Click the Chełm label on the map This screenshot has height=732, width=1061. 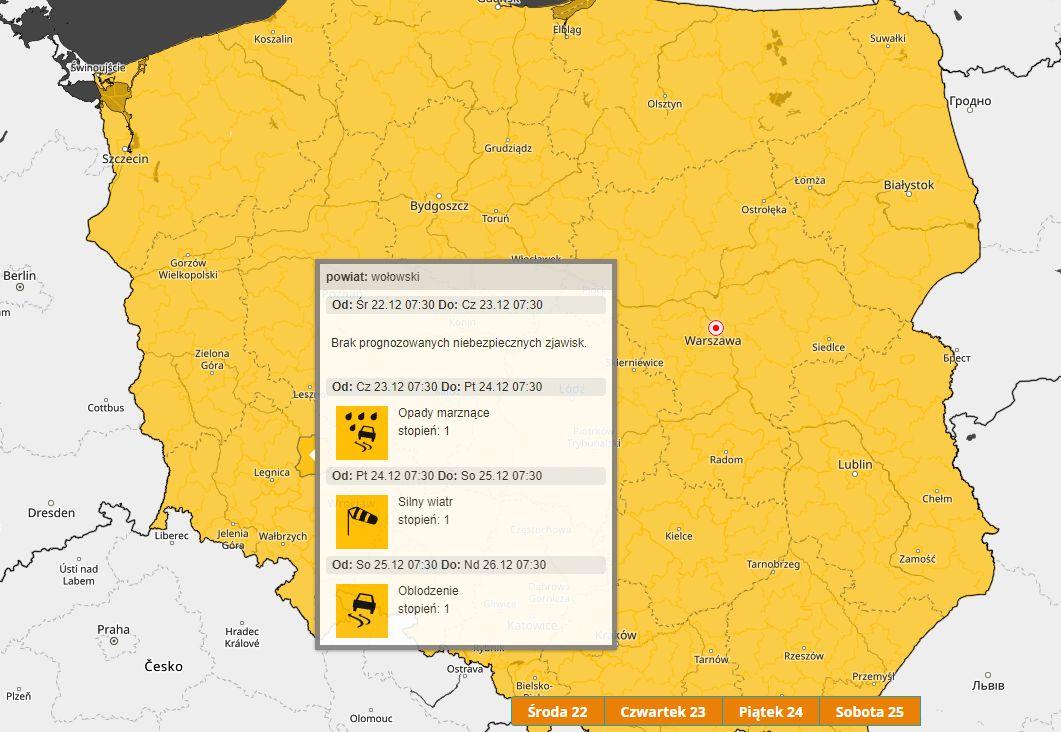click(x=937, y=499)
